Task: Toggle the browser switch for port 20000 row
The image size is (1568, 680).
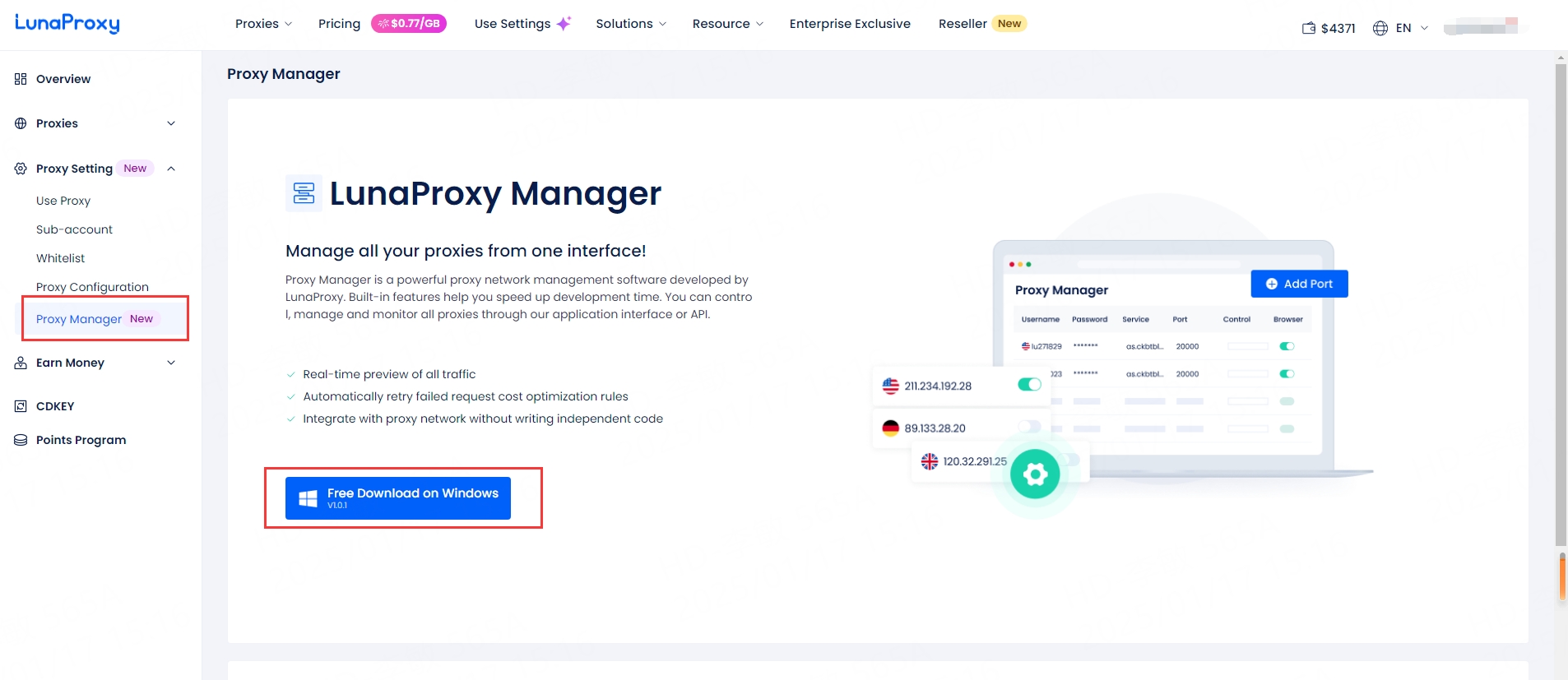Action: click(1287, 346)
